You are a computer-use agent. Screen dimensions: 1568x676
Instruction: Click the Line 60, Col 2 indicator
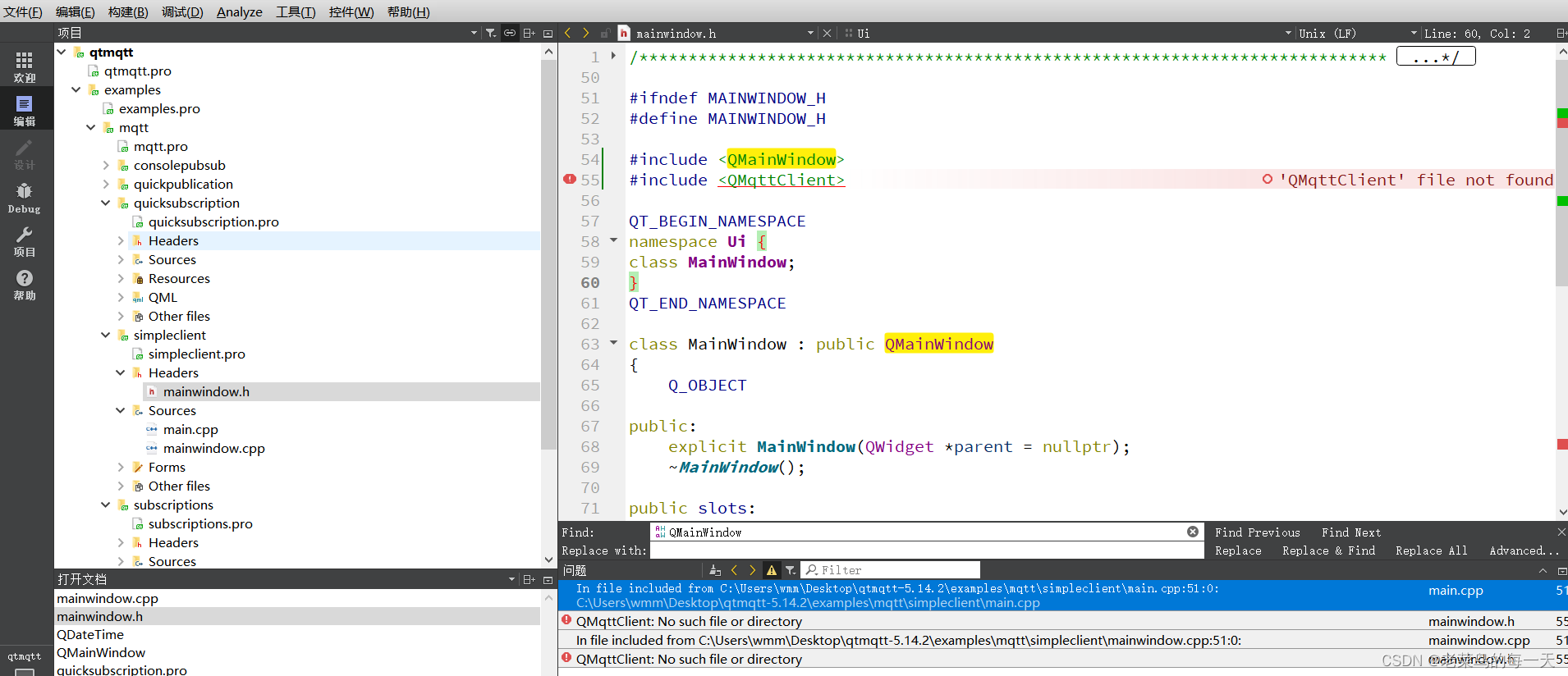click(1478, 33)
